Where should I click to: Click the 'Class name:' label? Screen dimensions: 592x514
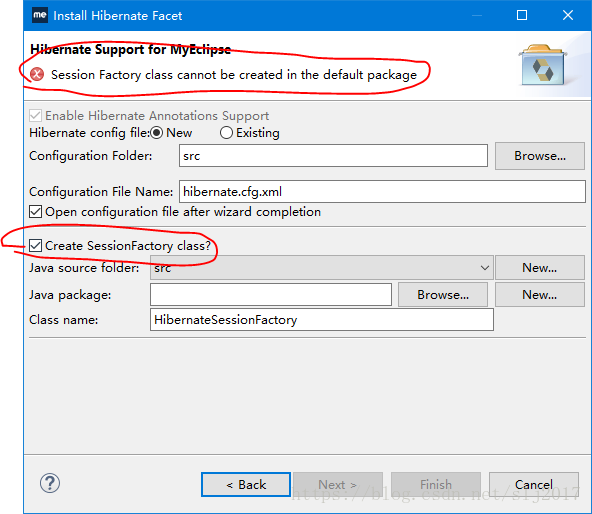63,320
